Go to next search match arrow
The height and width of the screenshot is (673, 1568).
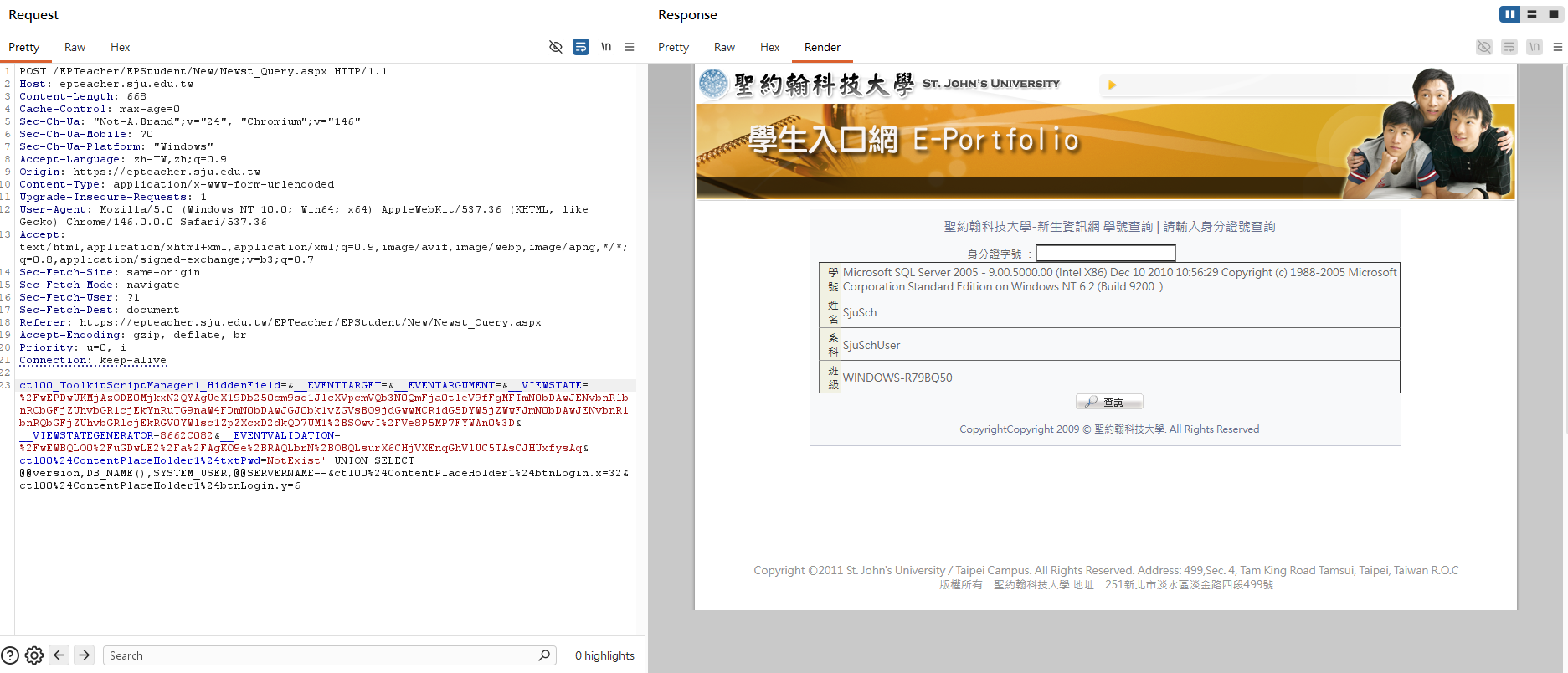tap(85, 655)
